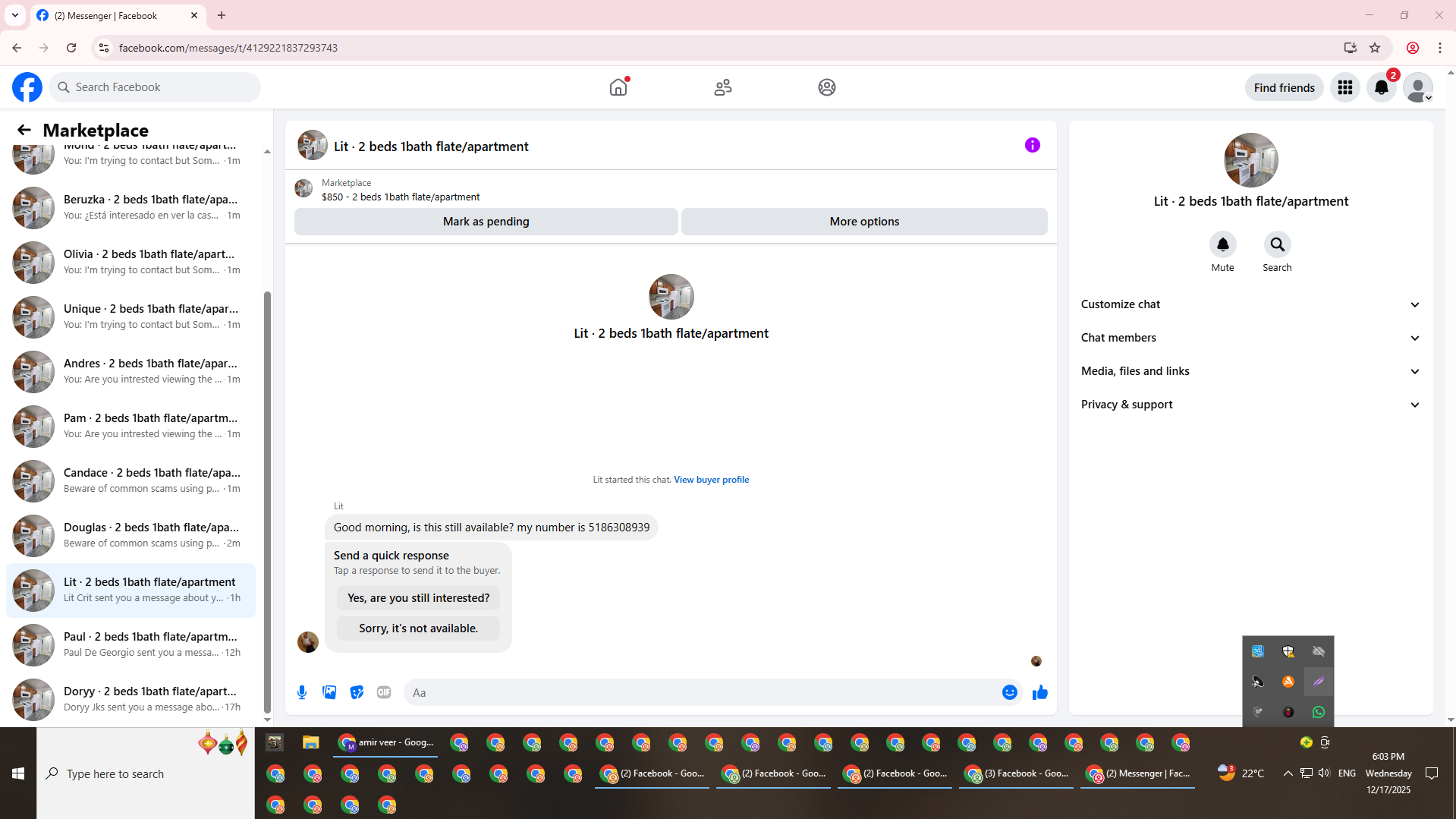Open File Explorer from the taskbar
Image resolution: width=1456 pixels, height=819 pixels.
click(x=310, y=742)
